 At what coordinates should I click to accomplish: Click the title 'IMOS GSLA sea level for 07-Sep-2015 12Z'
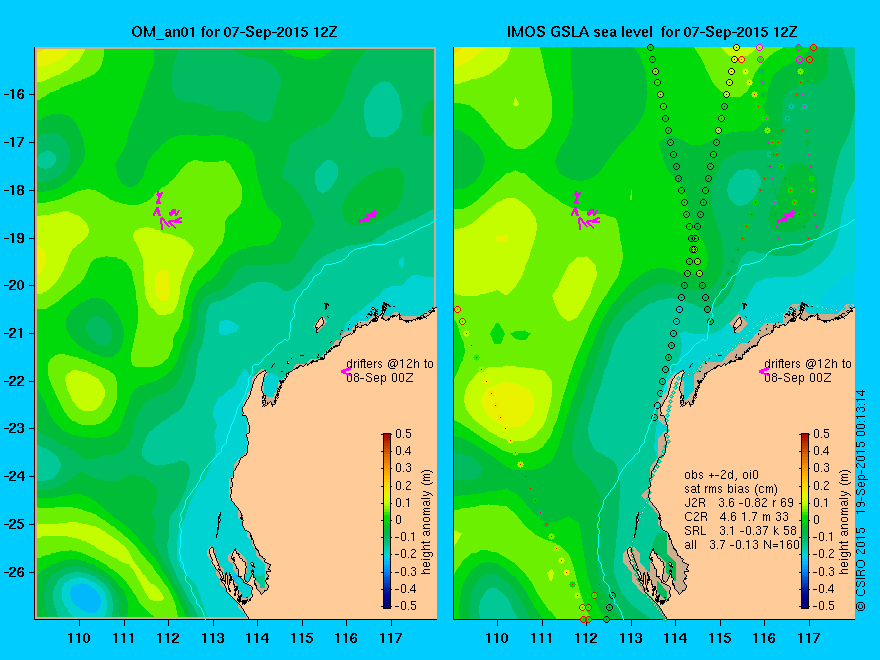652,32
